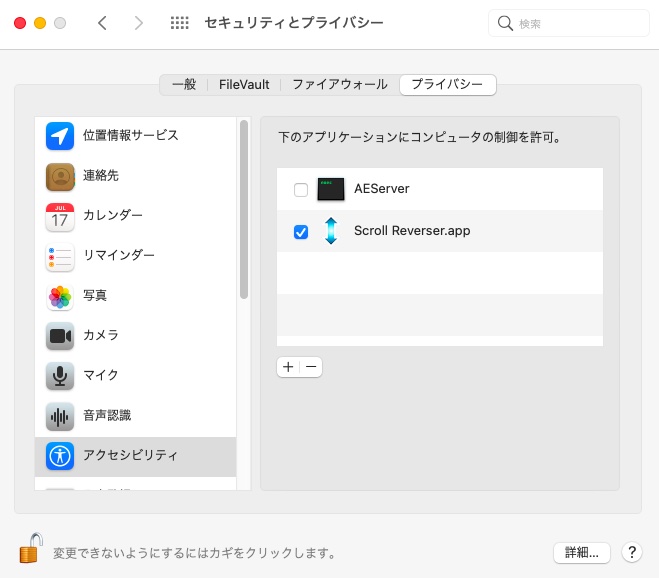Enable the AEServer checkbox
The width and height of the screenshot is (659, 578).
pyautogui.click(x=301, y=190)
